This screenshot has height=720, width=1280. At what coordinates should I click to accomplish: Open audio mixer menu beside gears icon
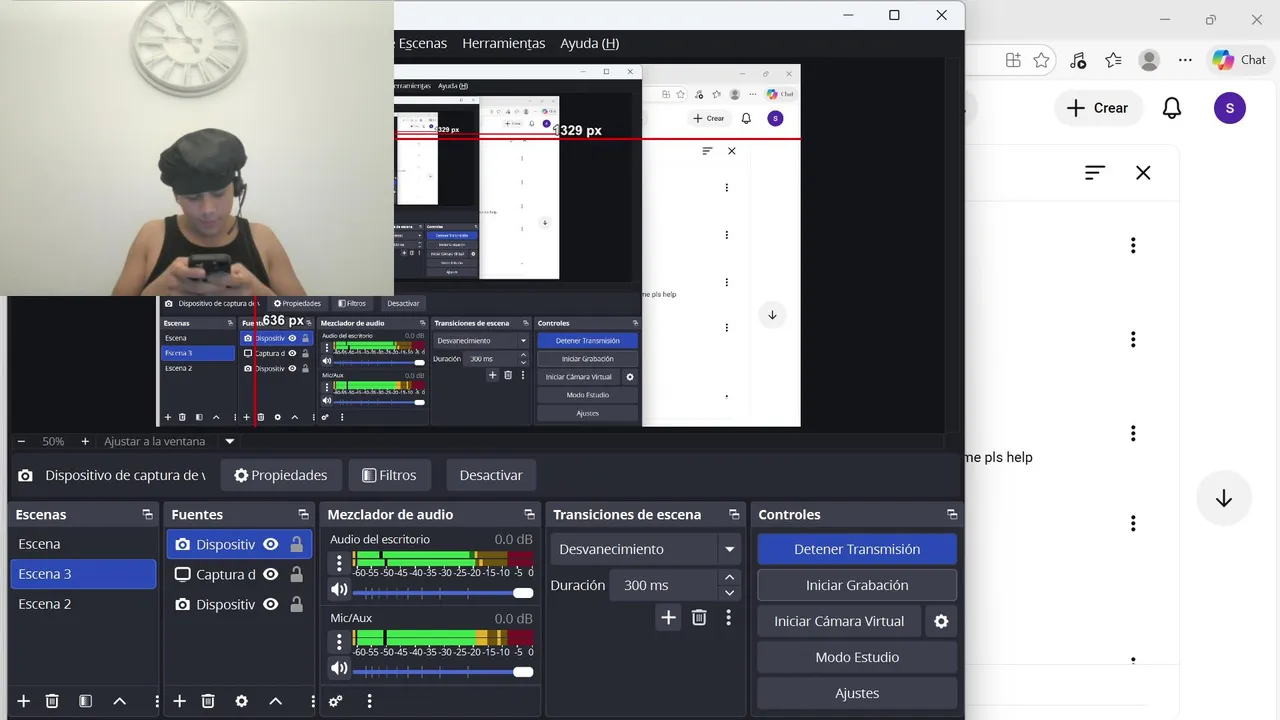point(369,701)
